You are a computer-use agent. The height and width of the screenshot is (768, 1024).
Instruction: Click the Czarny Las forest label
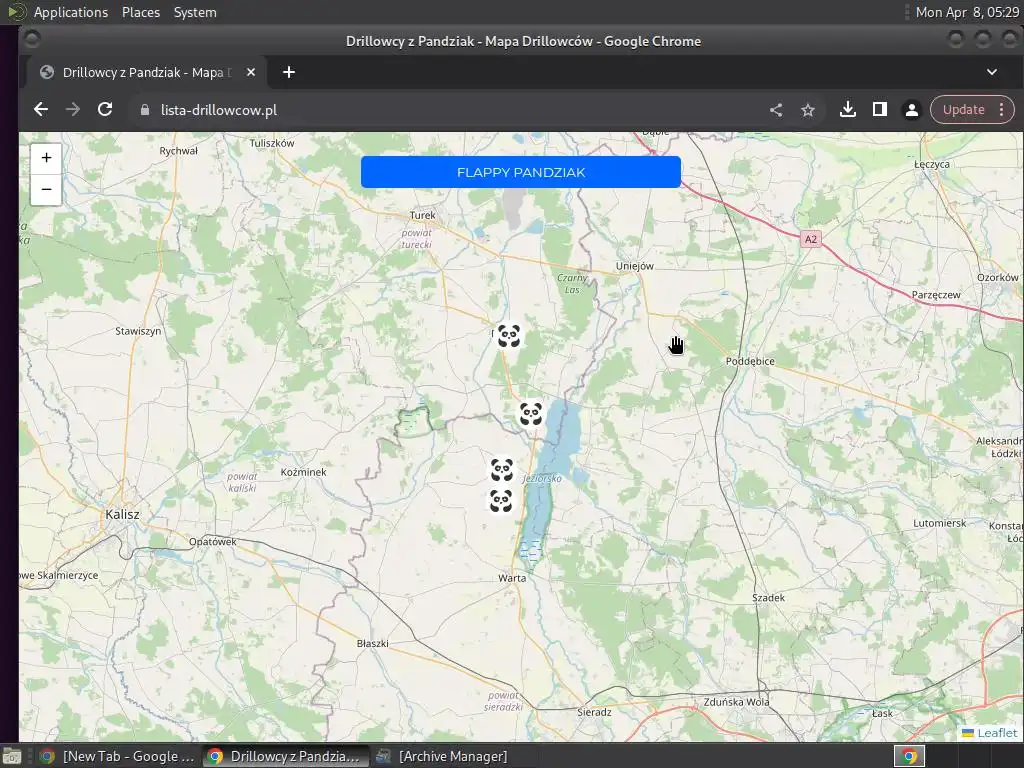coord(572,283)
